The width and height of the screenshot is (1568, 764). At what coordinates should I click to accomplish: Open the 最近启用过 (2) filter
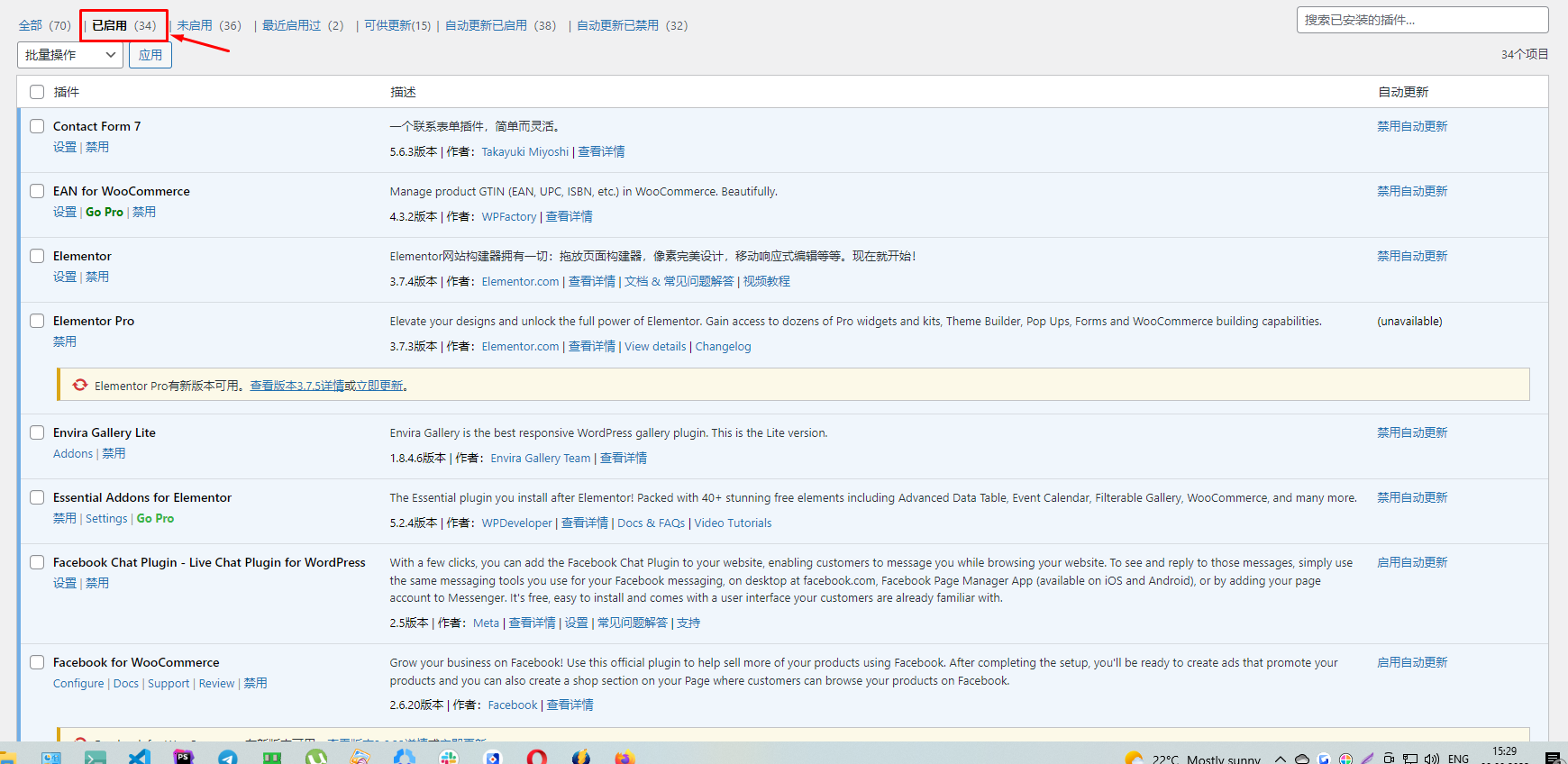303,25
